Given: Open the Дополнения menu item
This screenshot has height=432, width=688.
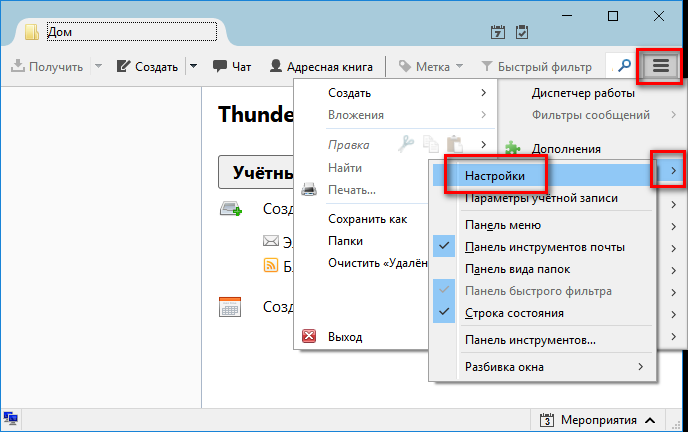Looking at the screenshot, I should click(566, 149).
